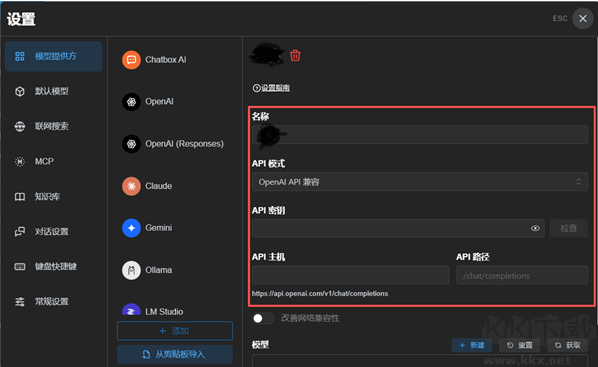
Task: Click the 重置 models button
Action: point(519,345)
